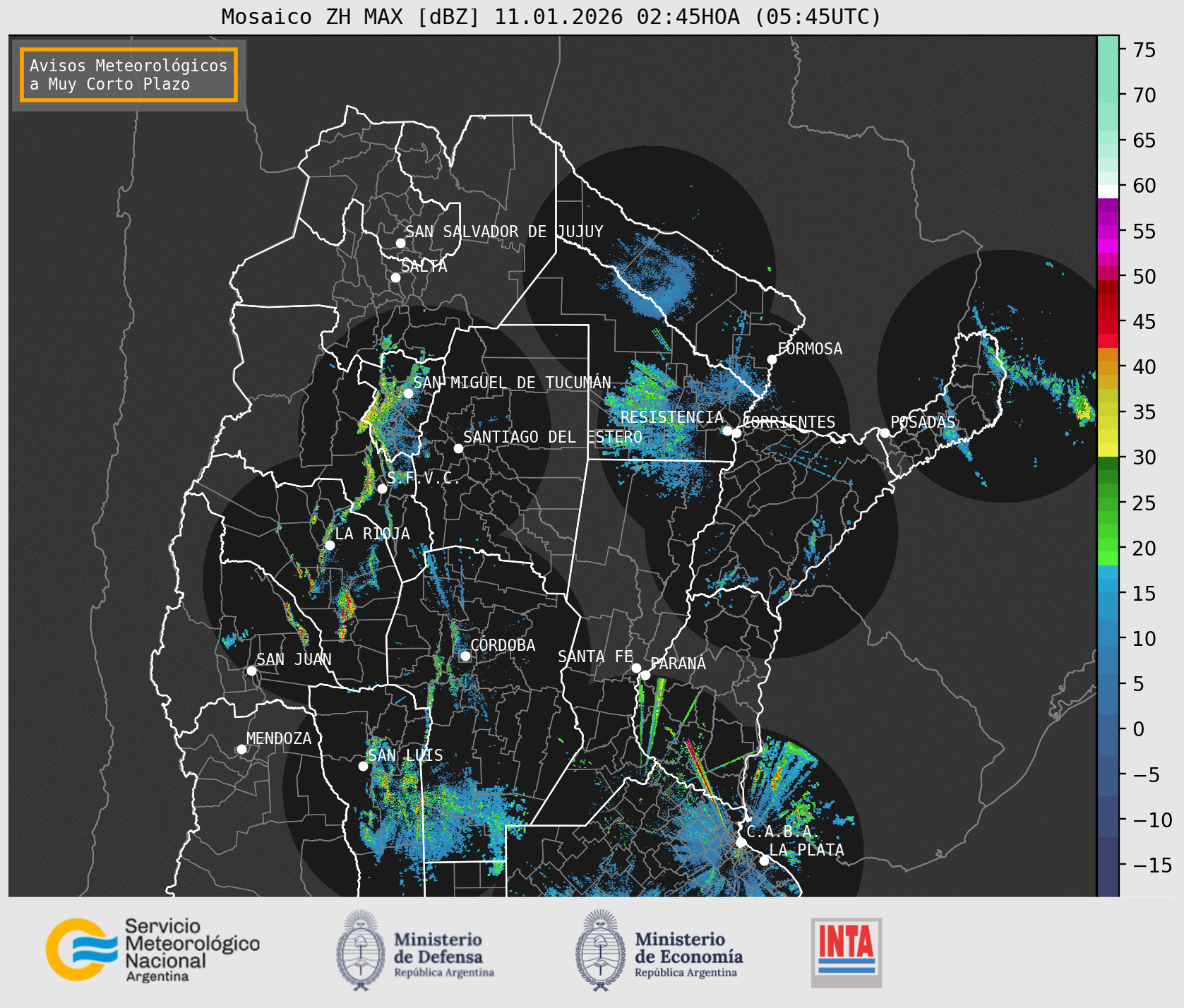1184x1008 pixels.
Task: Select the Paraná city marker
Action: 645,675
